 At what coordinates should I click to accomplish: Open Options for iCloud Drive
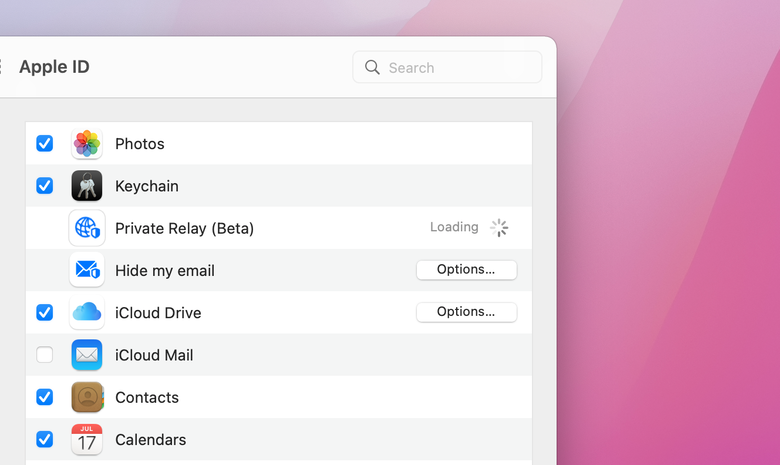[x=467, y=312]
